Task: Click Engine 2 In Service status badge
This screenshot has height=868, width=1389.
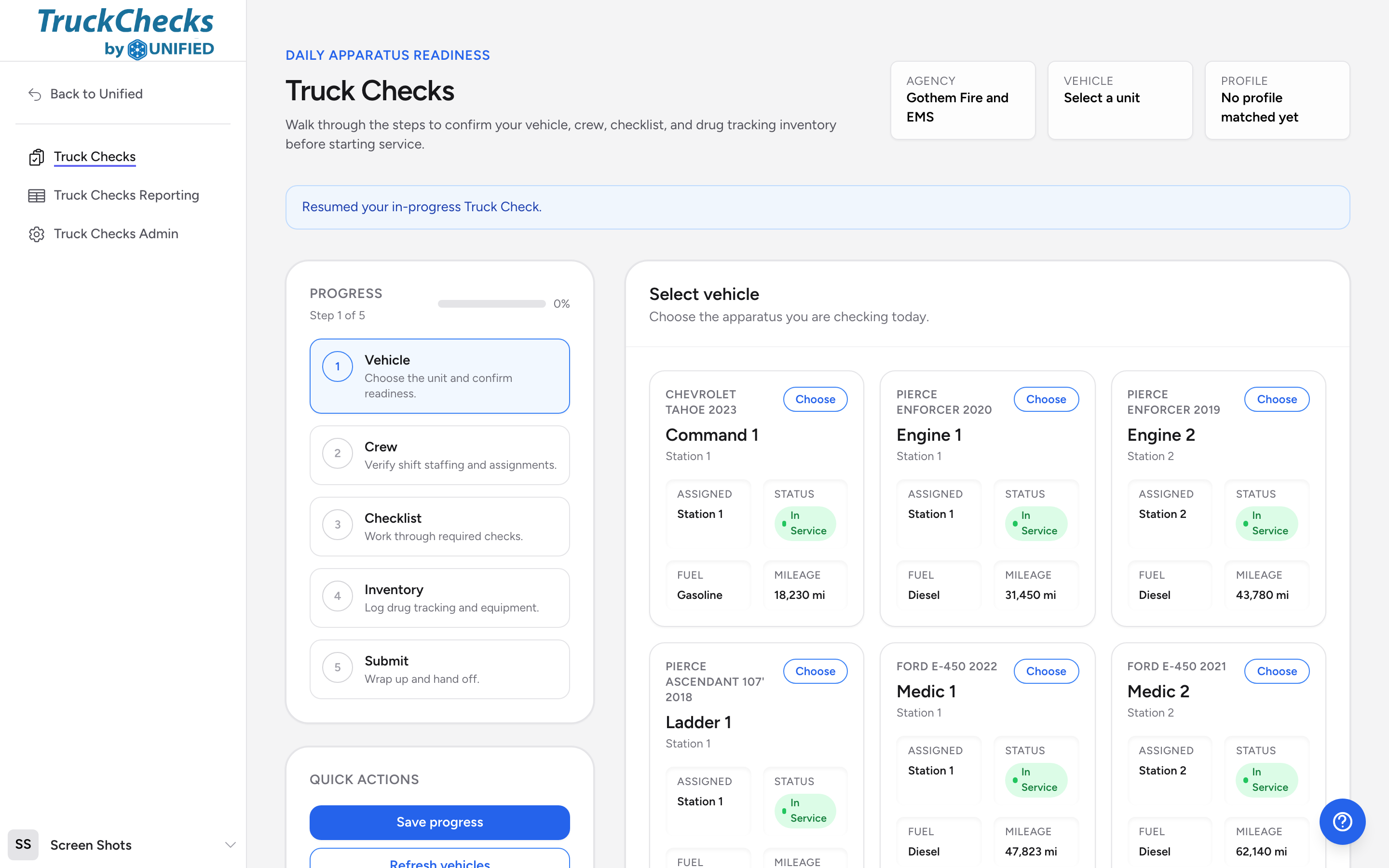Action: [x=1267, y=523]
